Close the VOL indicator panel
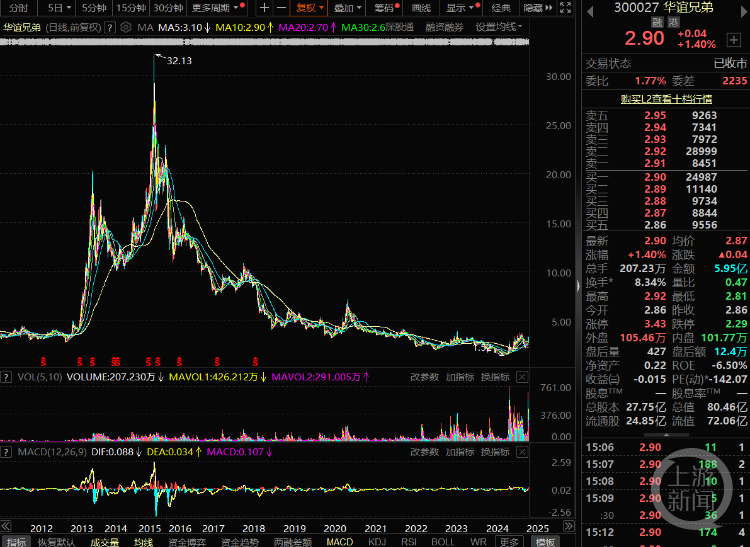Screen dimensions: 750x547 (x=522, y=377)
